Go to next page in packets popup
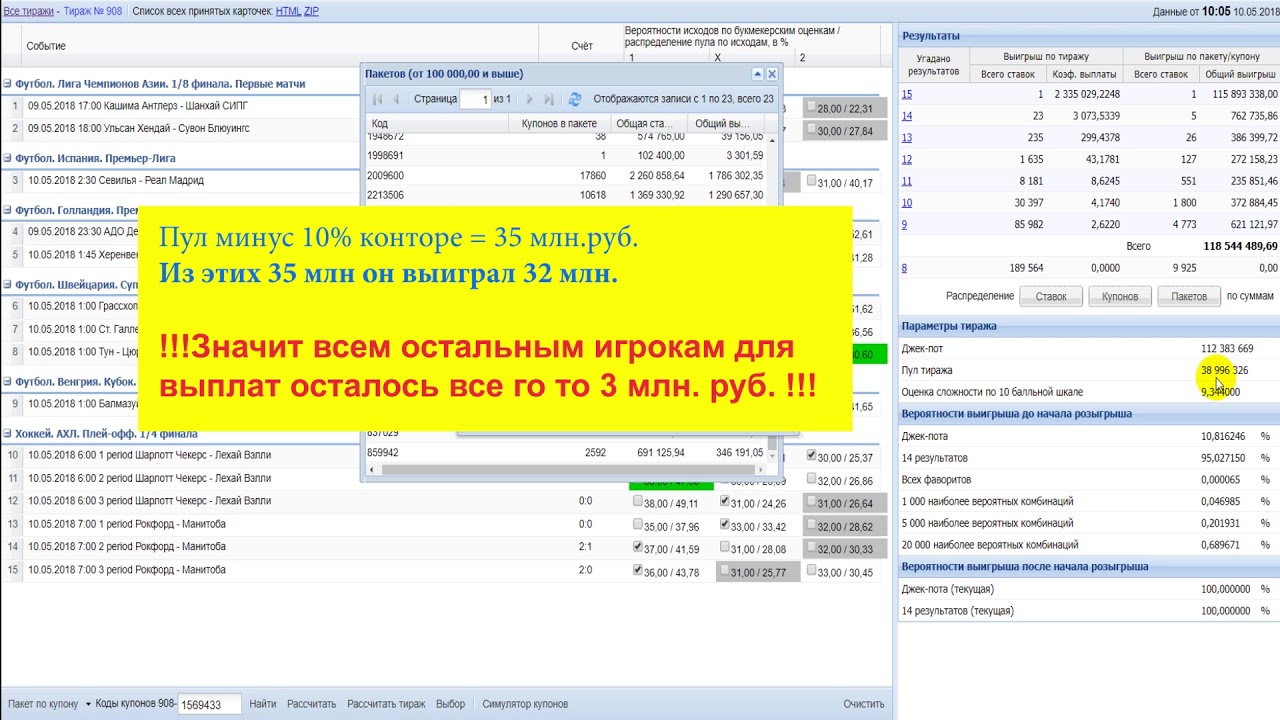 [x=530, y=99]
